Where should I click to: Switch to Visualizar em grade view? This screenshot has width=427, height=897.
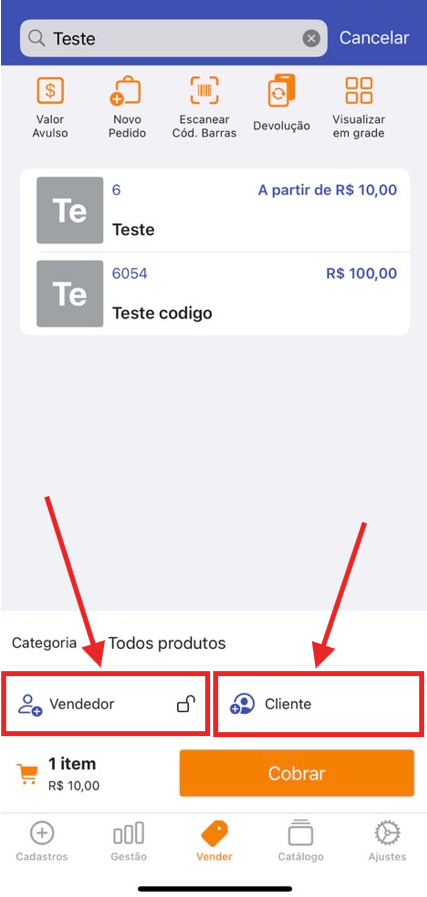click(x=359, y=91)
